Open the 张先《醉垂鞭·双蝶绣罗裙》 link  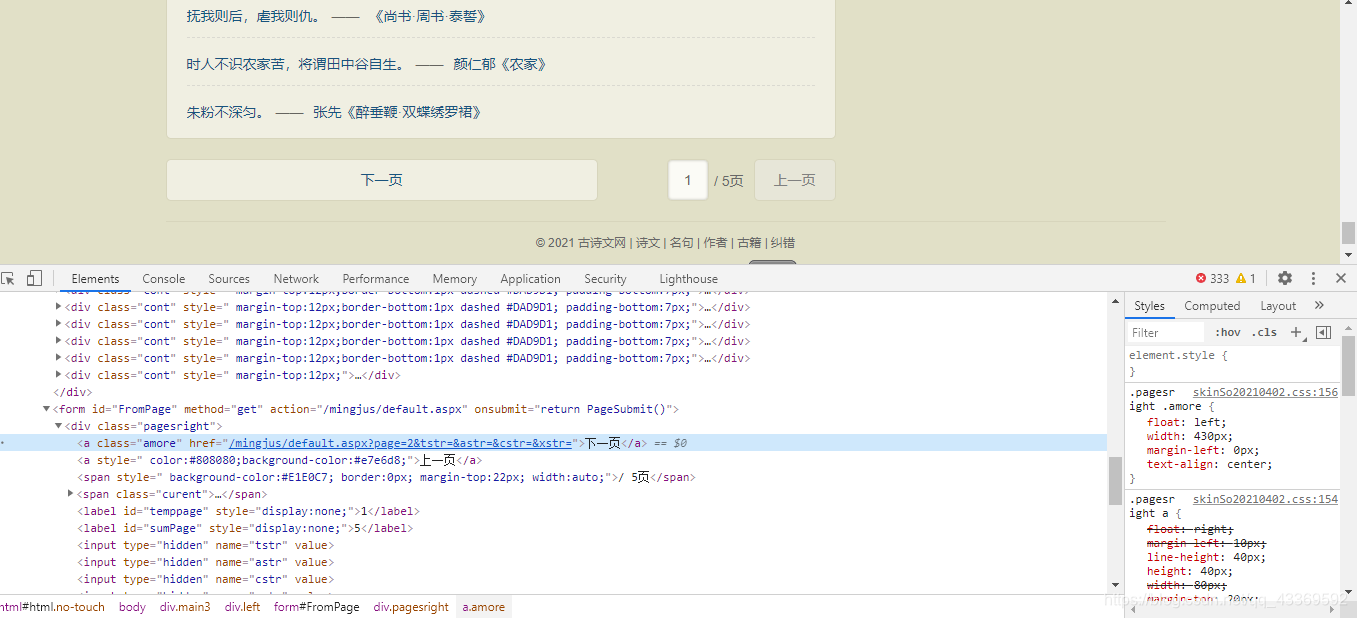398,112
